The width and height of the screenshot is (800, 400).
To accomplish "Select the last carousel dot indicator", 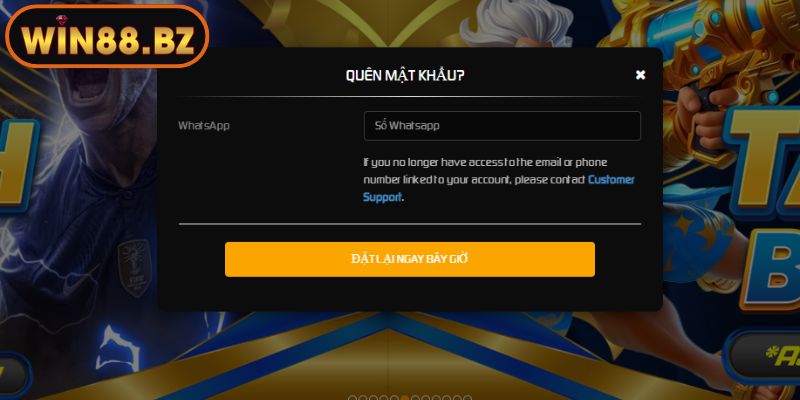I will pyautogui.click(x=467, y=398).
